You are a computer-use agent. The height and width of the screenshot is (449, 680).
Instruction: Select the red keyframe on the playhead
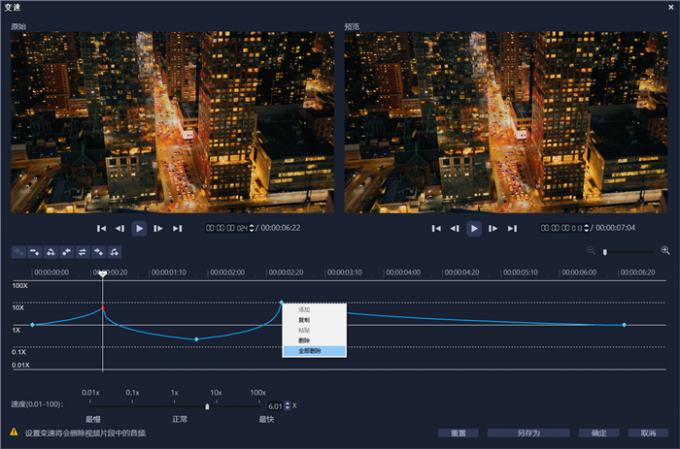pos(103,308)
